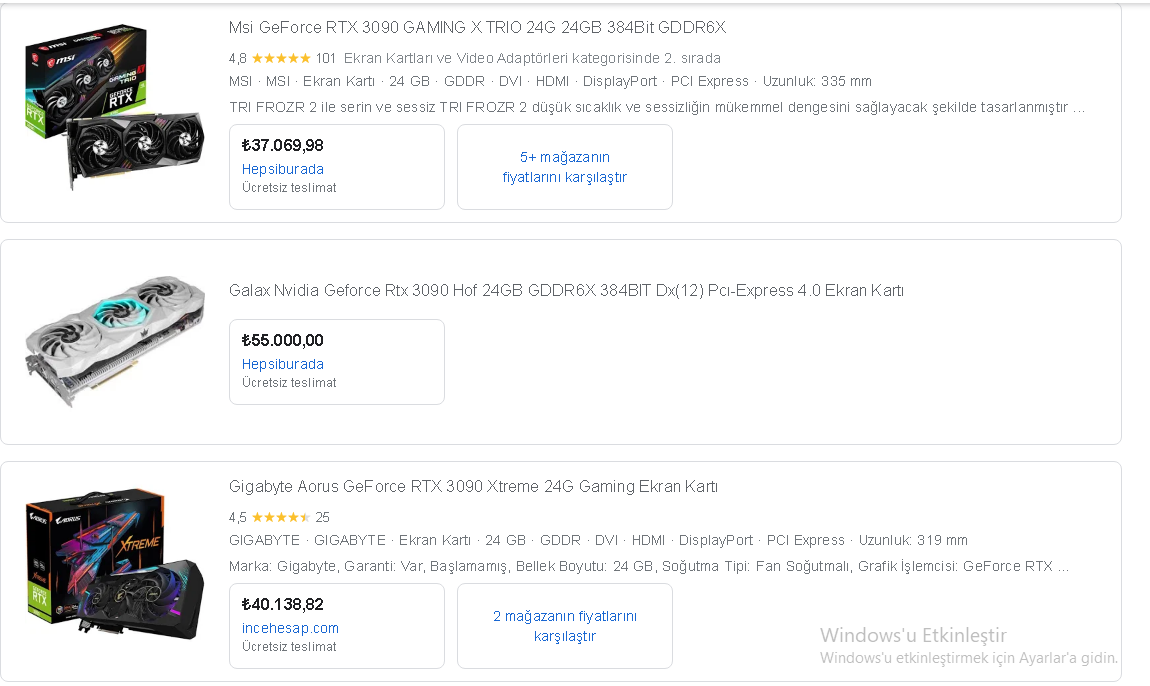Open the MSI RTX 3090 Gaming X Trio title
This screenshot has height=686, width=1150.
tap(477, 28)
